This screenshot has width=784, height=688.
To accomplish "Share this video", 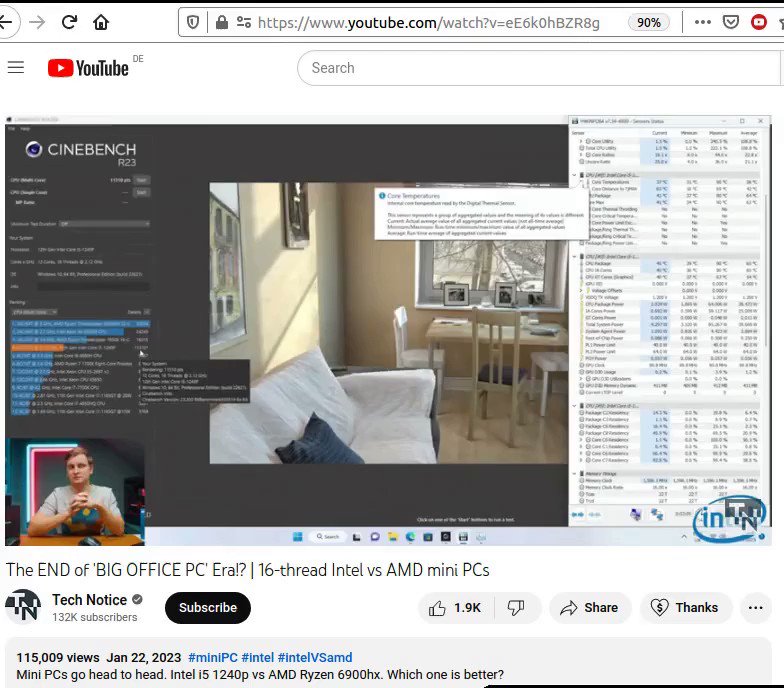I will pyautogui.click(x=590, y=608).
